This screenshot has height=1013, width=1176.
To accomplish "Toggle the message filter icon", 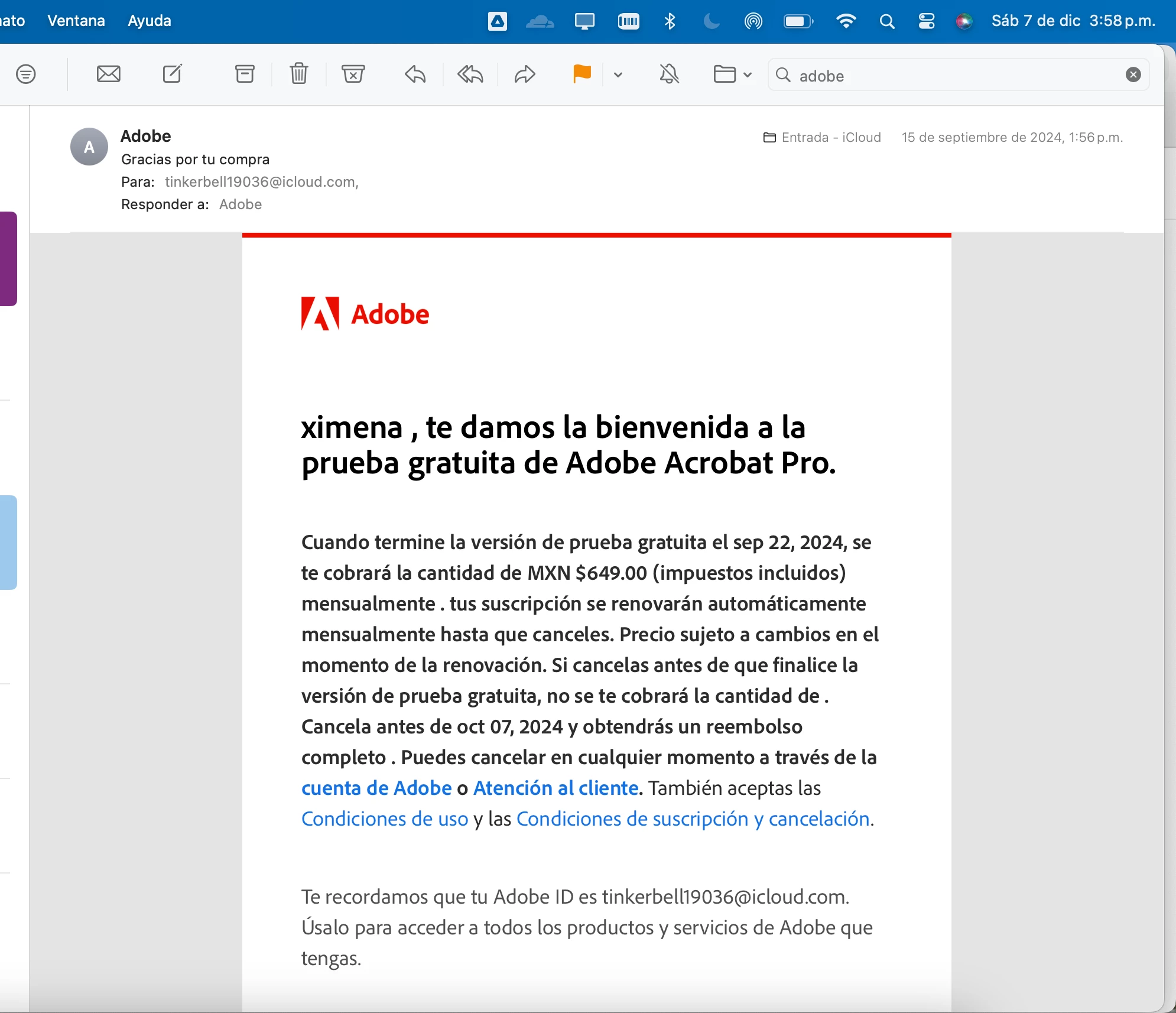I will click(x=26, y=74).
